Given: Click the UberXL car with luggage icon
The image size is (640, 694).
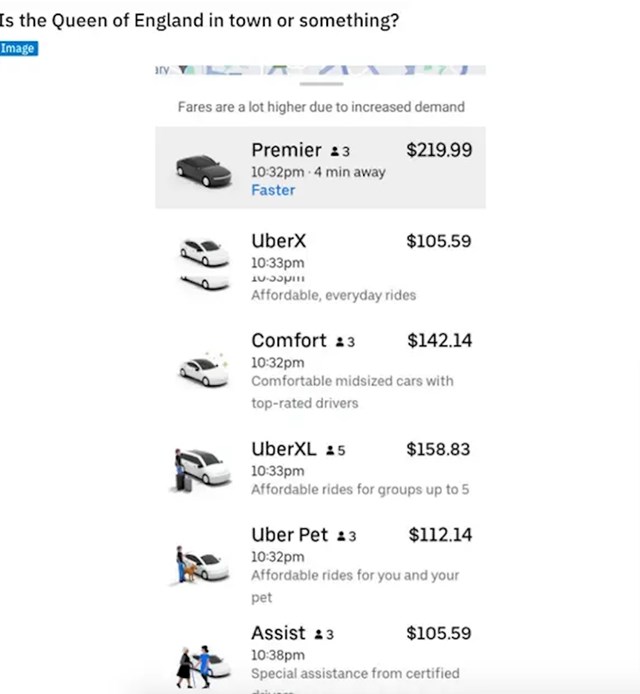Looking at the screenshot, I should coord(200,470).
